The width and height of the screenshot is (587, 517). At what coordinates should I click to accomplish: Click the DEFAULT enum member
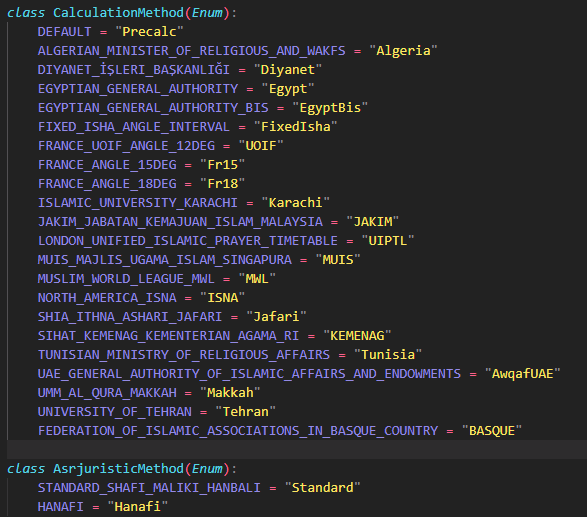64,32
